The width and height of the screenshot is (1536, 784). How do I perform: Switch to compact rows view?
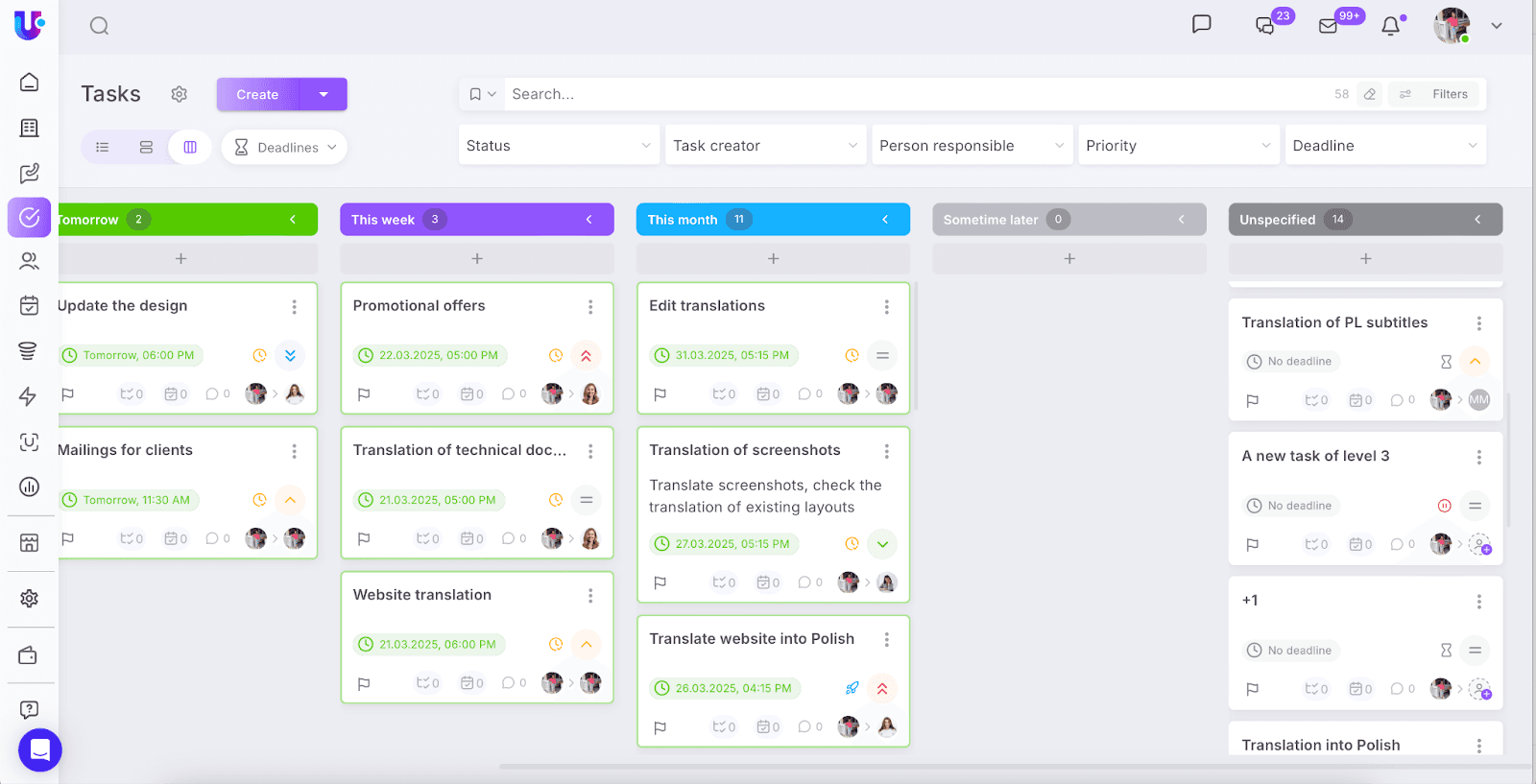click(x=146, y=147)
